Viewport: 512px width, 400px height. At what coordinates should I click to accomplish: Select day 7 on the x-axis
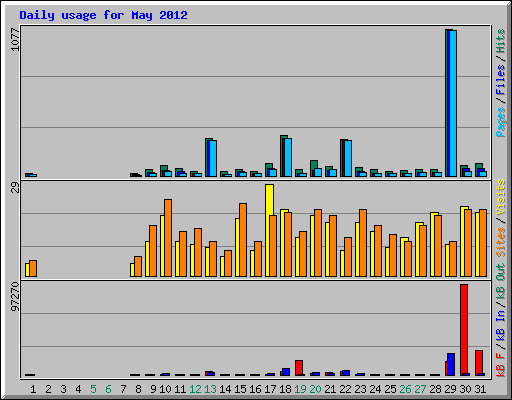[123, 389]
